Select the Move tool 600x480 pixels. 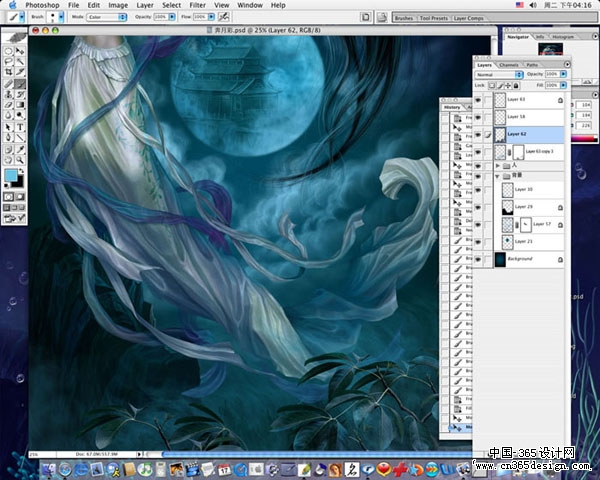[20, 51]
